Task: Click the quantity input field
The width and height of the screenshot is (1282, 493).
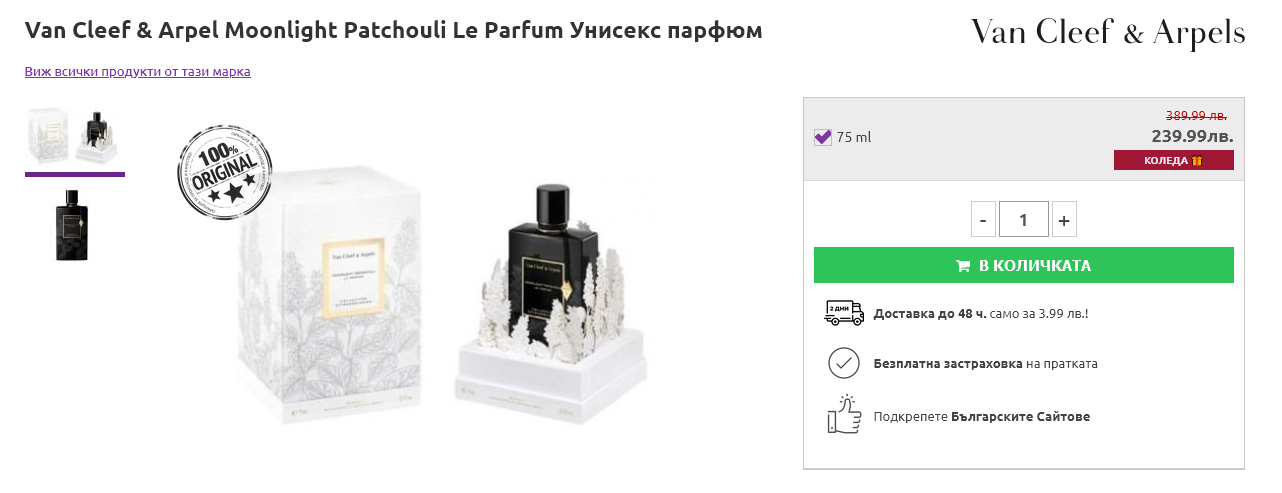Action: 1023,219
